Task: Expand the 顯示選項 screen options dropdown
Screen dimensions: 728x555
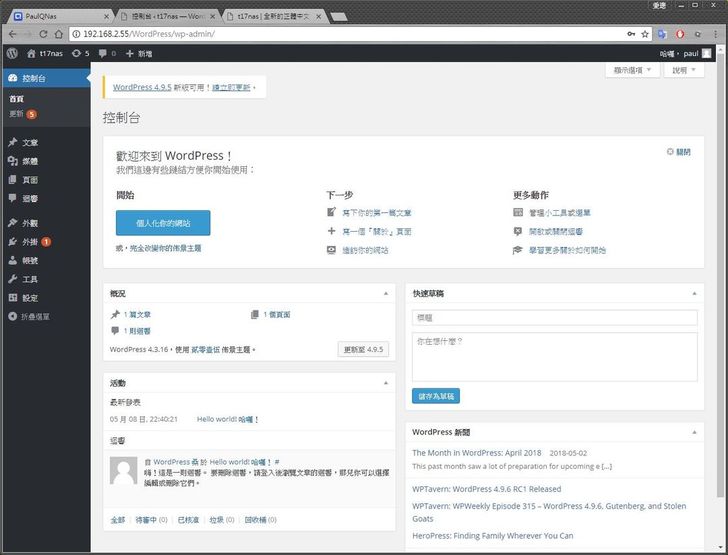Action: point(633,71)
